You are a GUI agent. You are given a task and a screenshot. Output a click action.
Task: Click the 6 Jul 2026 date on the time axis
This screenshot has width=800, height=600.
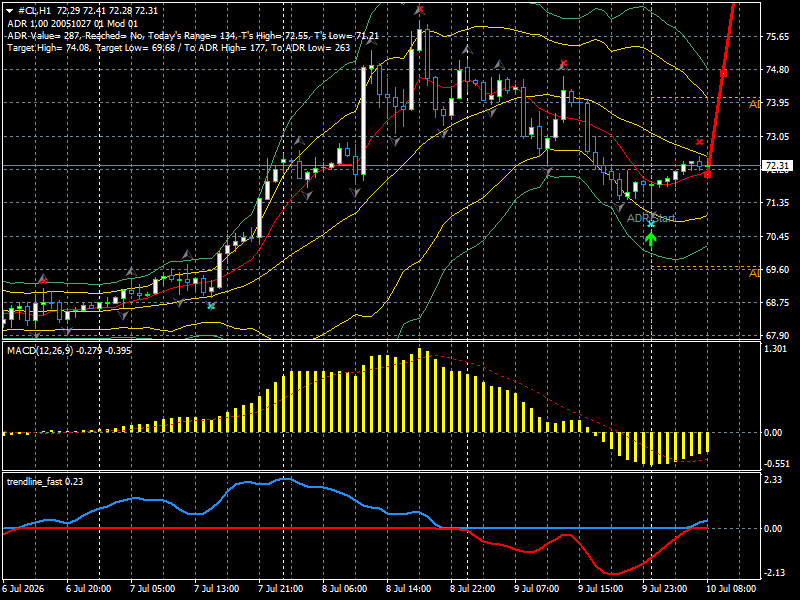pos(24,589)
